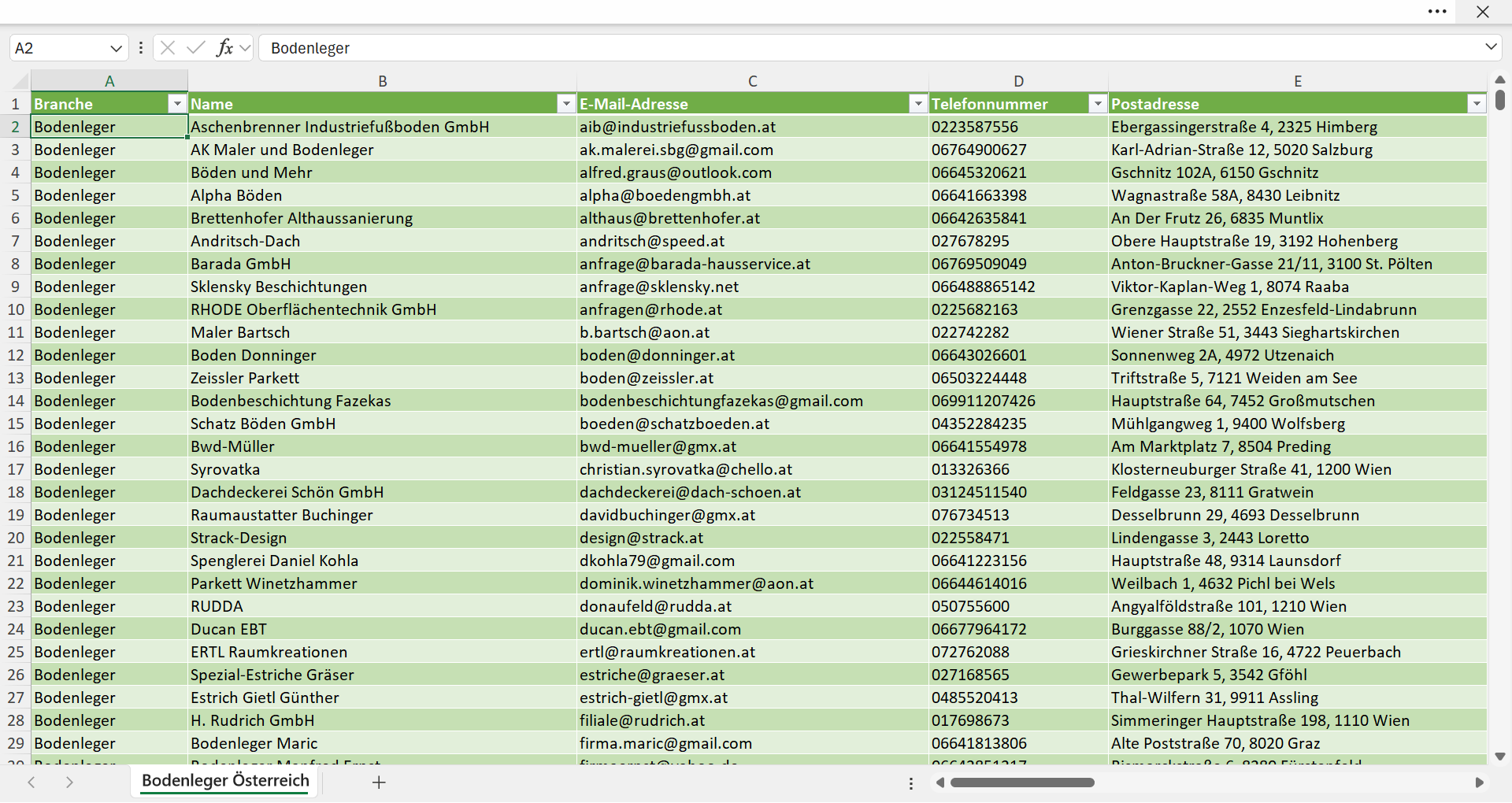Cancel the formula bar entry

(x=168, y=48)
